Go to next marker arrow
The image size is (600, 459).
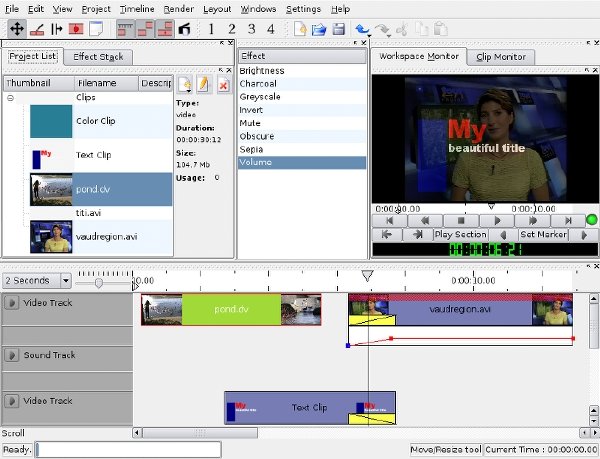[x=584, y=234]
